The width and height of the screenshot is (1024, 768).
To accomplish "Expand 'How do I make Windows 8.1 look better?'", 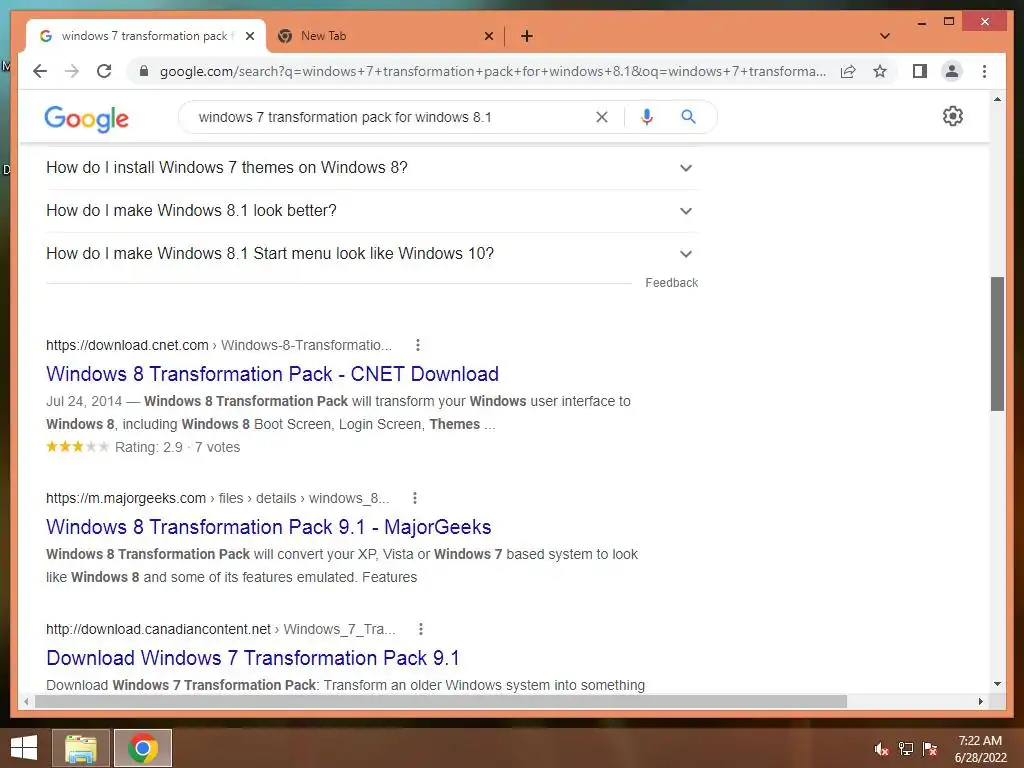I will tap(372, 211).
